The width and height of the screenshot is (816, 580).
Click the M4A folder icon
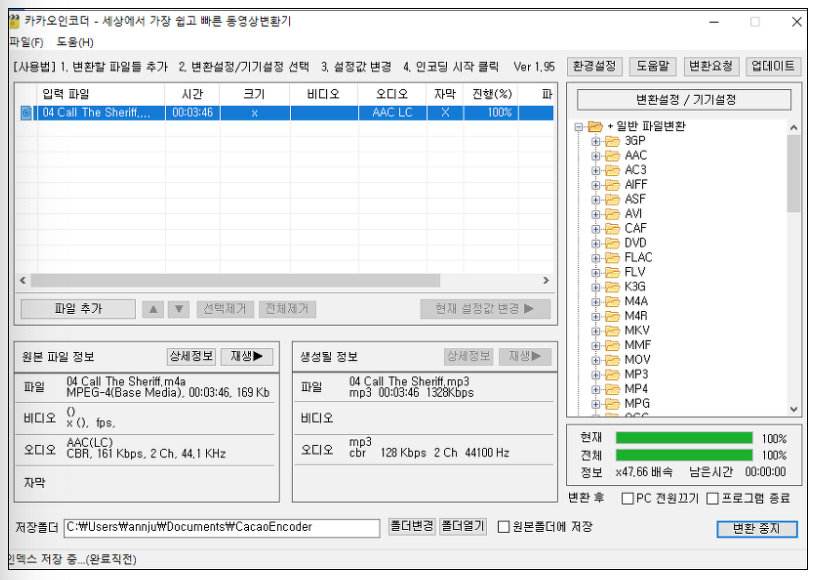pos(612,301)
